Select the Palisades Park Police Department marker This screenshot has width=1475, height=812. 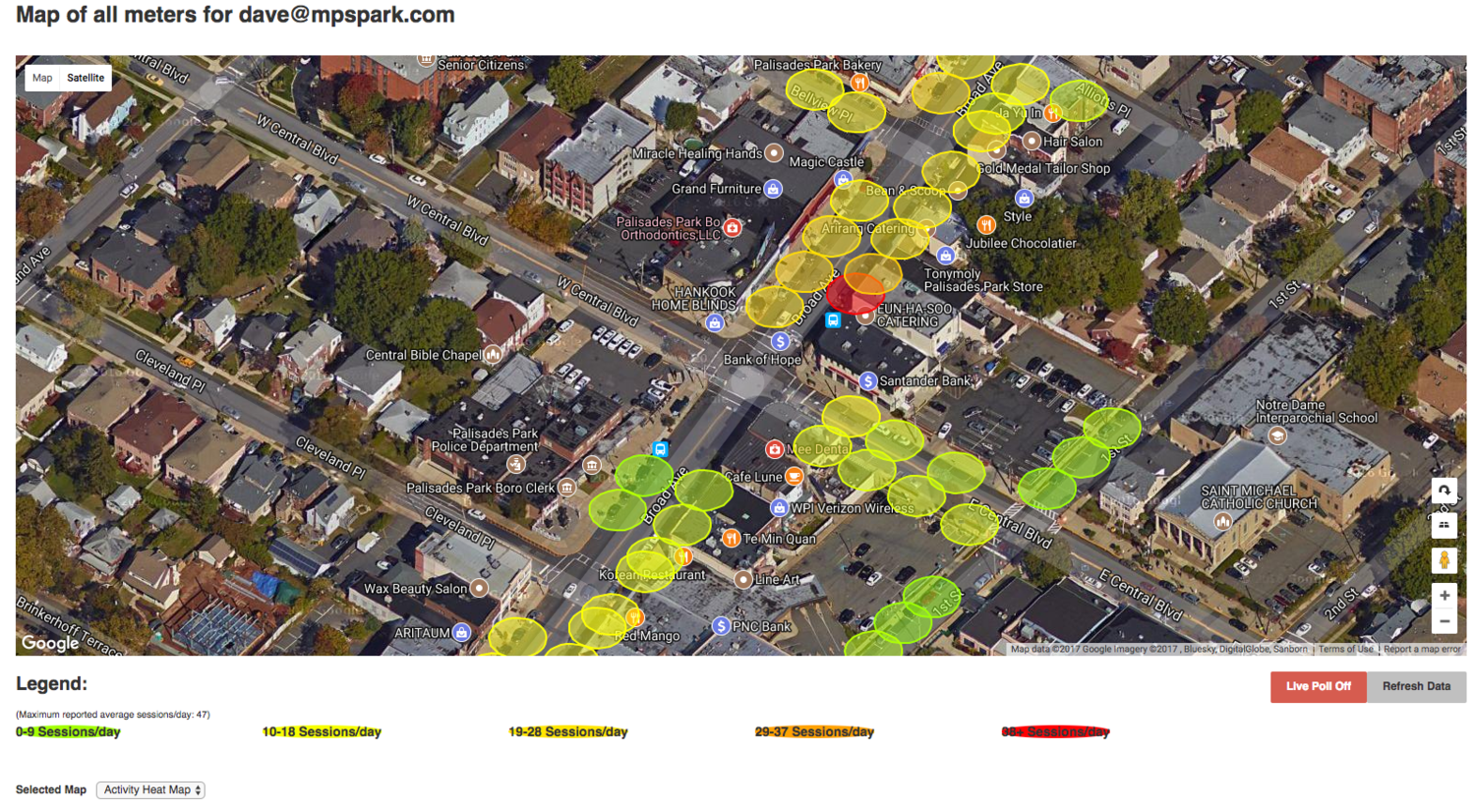[515, 464]
